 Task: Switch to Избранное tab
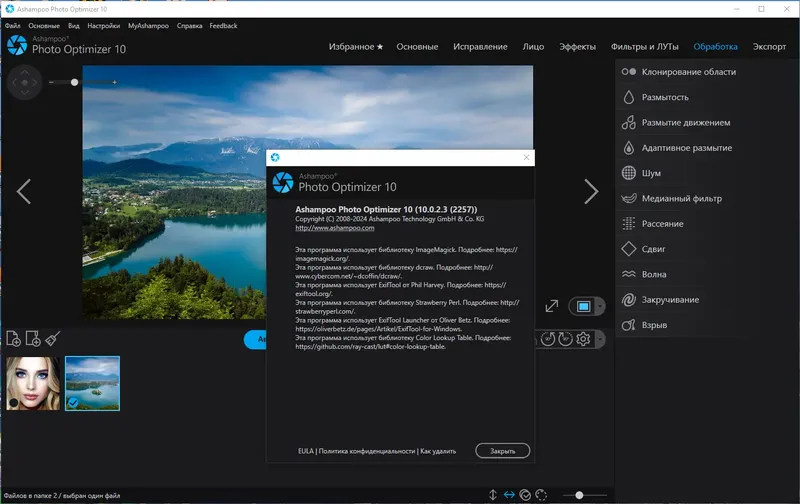355,46
